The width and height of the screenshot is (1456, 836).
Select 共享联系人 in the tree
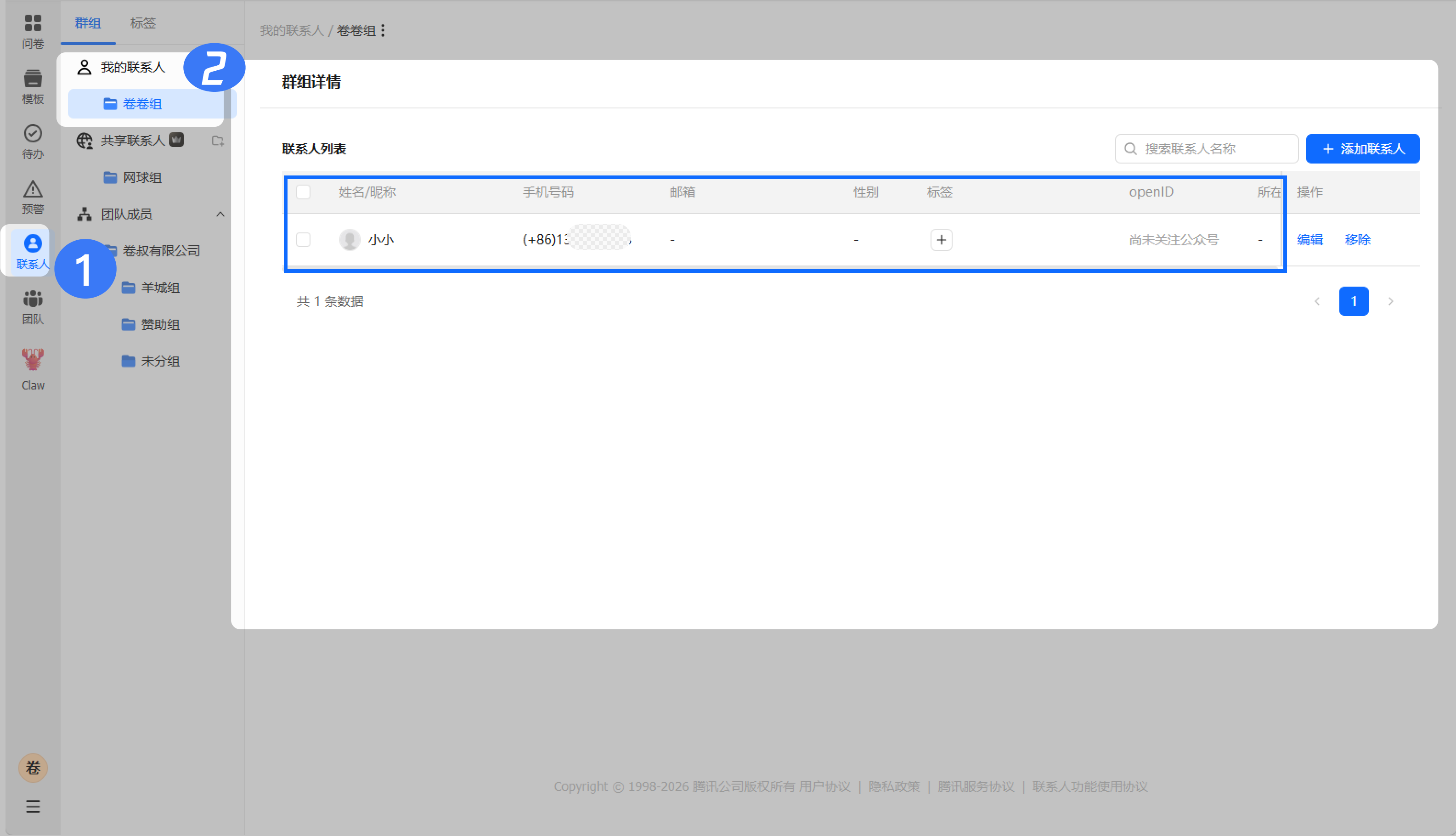pyautogui.click(x=132, y=141)
